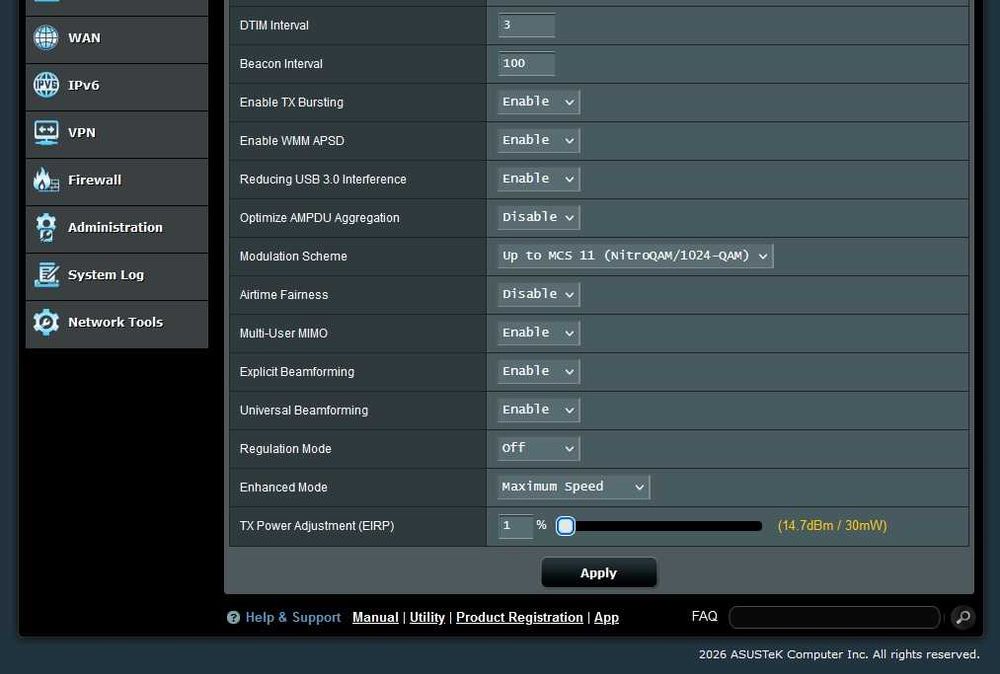
Task: Go to the VPN settings page
Action: pyautogui.click(x=117, y=135)
